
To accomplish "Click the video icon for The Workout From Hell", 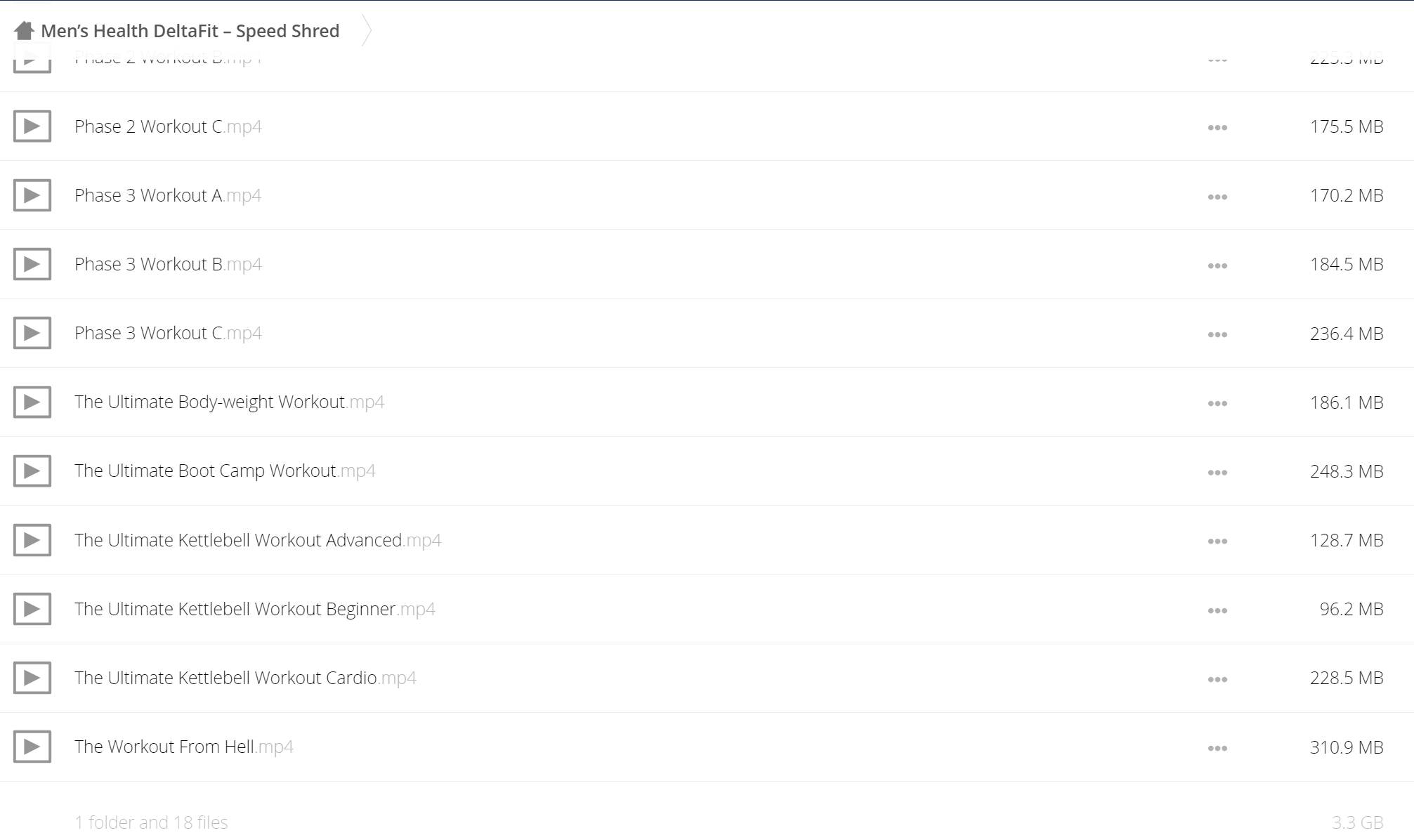I will pyautogui.click(x=32, y=747).
